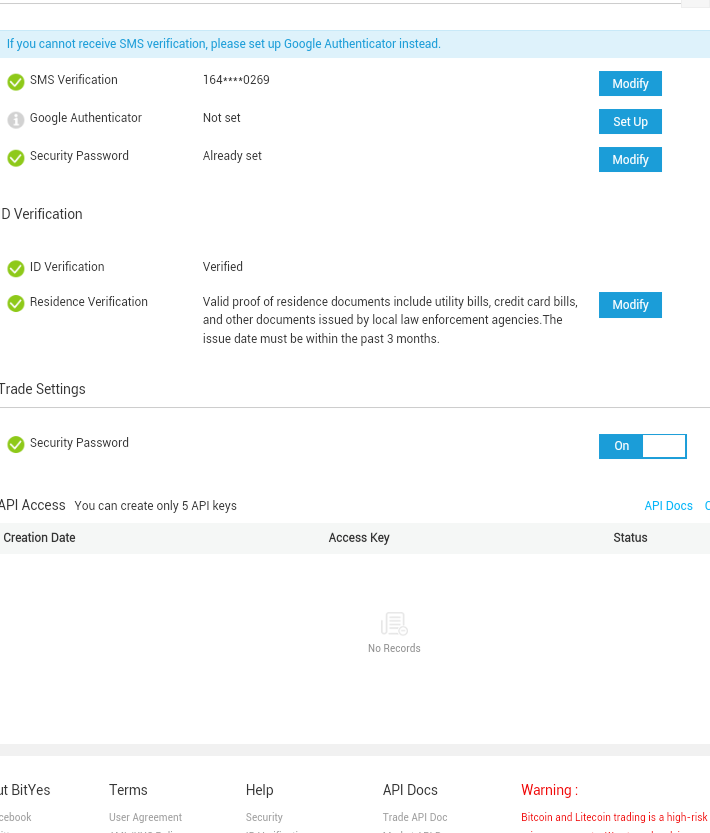Toggle the Trade Settings Security Password switch
This screenshot has width=710, height=833.
(x=642, y=446)
